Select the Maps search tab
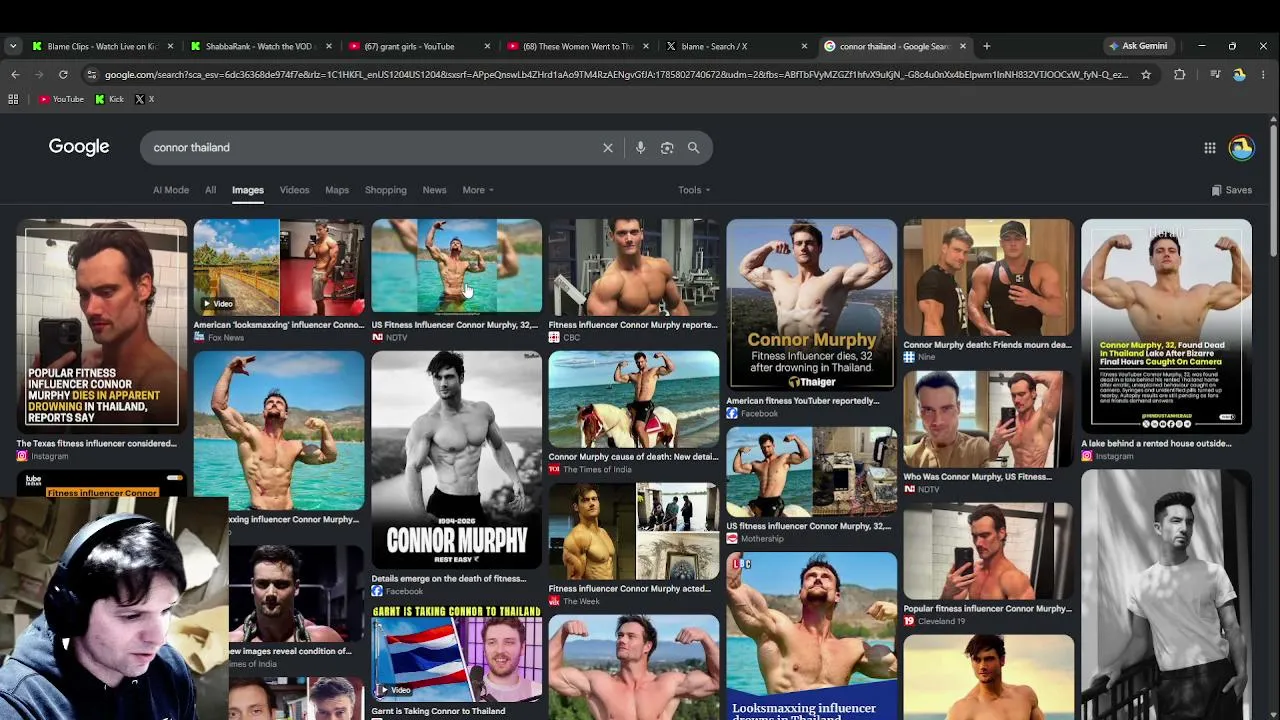 tap(337, 190)
